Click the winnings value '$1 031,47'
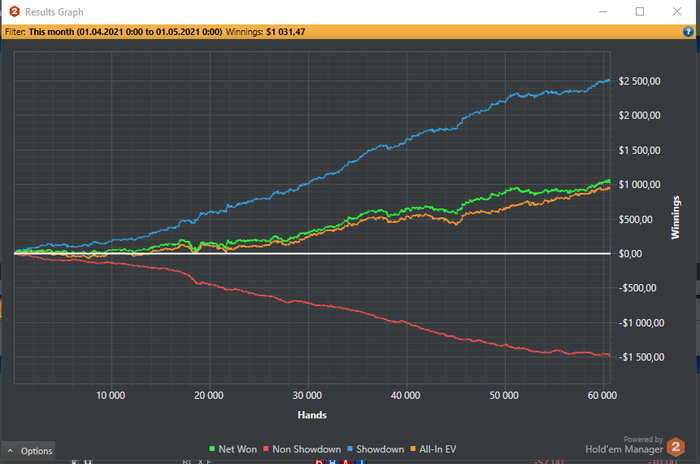The width and height of the screenshot is (700, 464). [286, 32]
